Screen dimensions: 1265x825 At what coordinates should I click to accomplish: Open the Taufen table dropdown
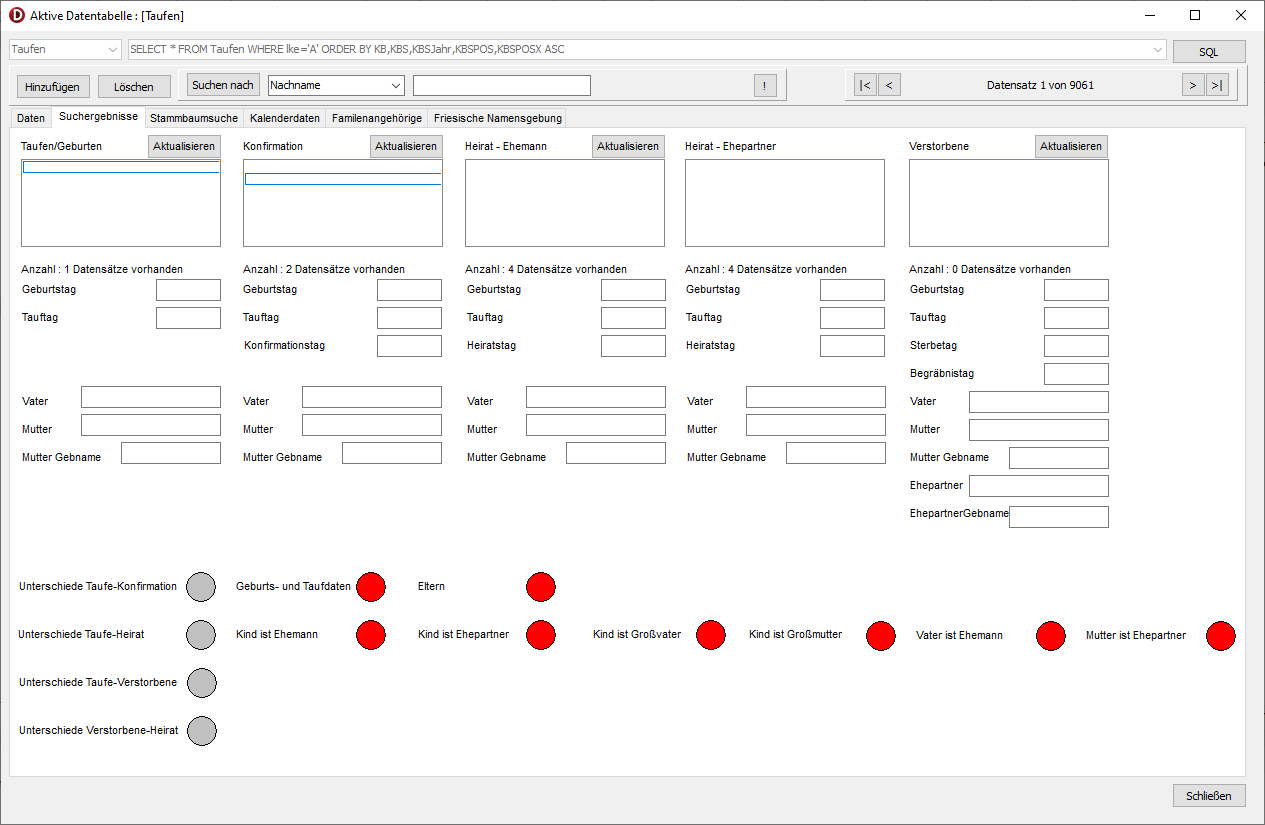pyautogui.click(x=111, y=49)
